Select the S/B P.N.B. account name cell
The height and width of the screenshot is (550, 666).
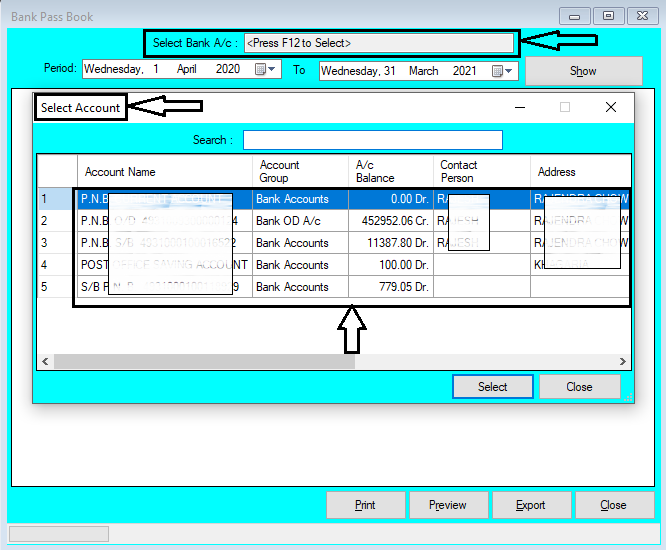point(165,287)
